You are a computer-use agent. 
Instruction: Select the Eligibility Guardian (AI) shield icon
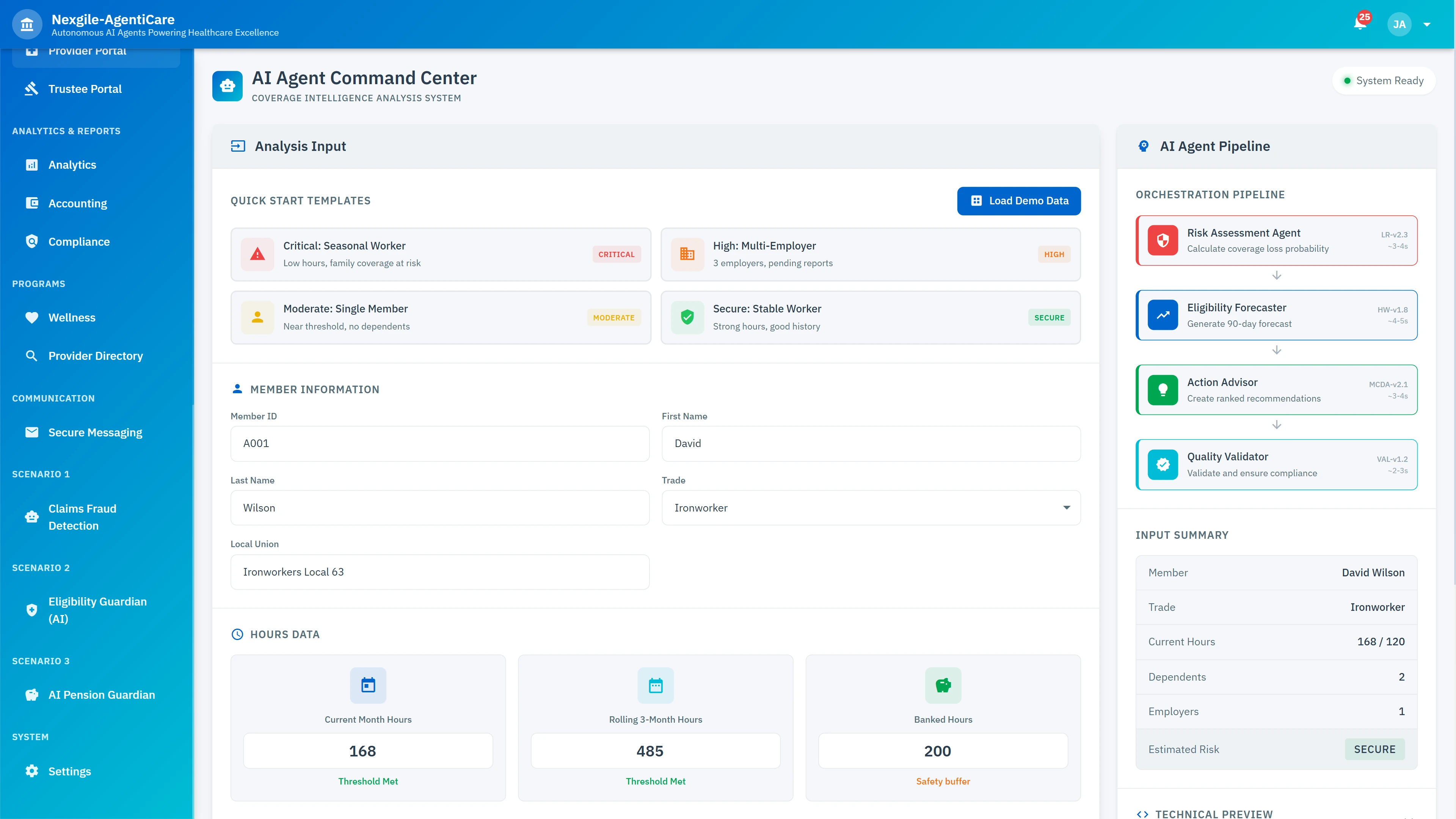click(31, 610)
